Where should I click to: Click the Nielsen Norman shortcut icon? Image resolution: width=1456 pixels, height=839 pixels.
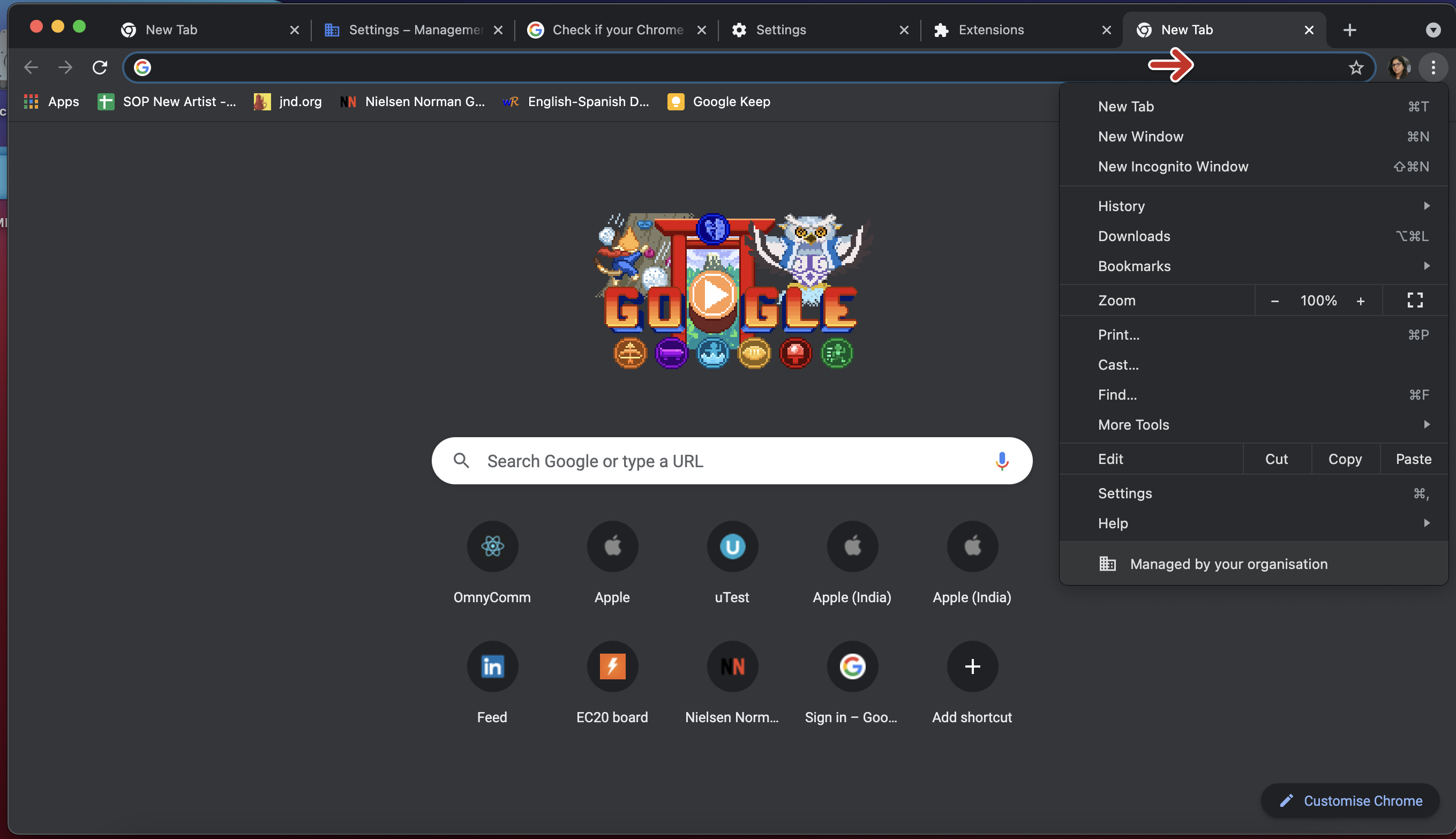pyautogui.click(x=732, y=666)
